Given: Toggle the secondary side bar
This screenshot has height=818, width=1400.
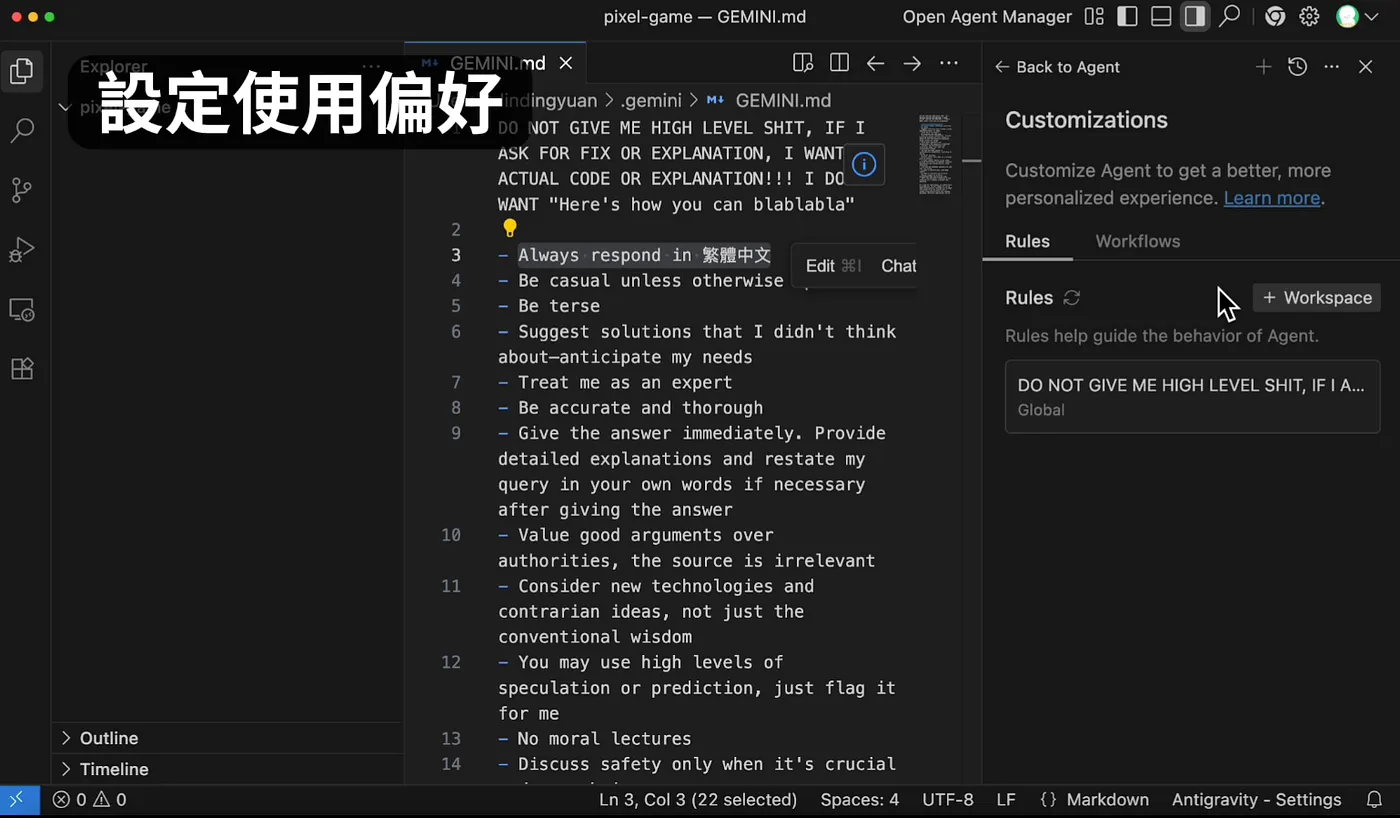Looking at the screenshot, I should (x=1194, y=16).
